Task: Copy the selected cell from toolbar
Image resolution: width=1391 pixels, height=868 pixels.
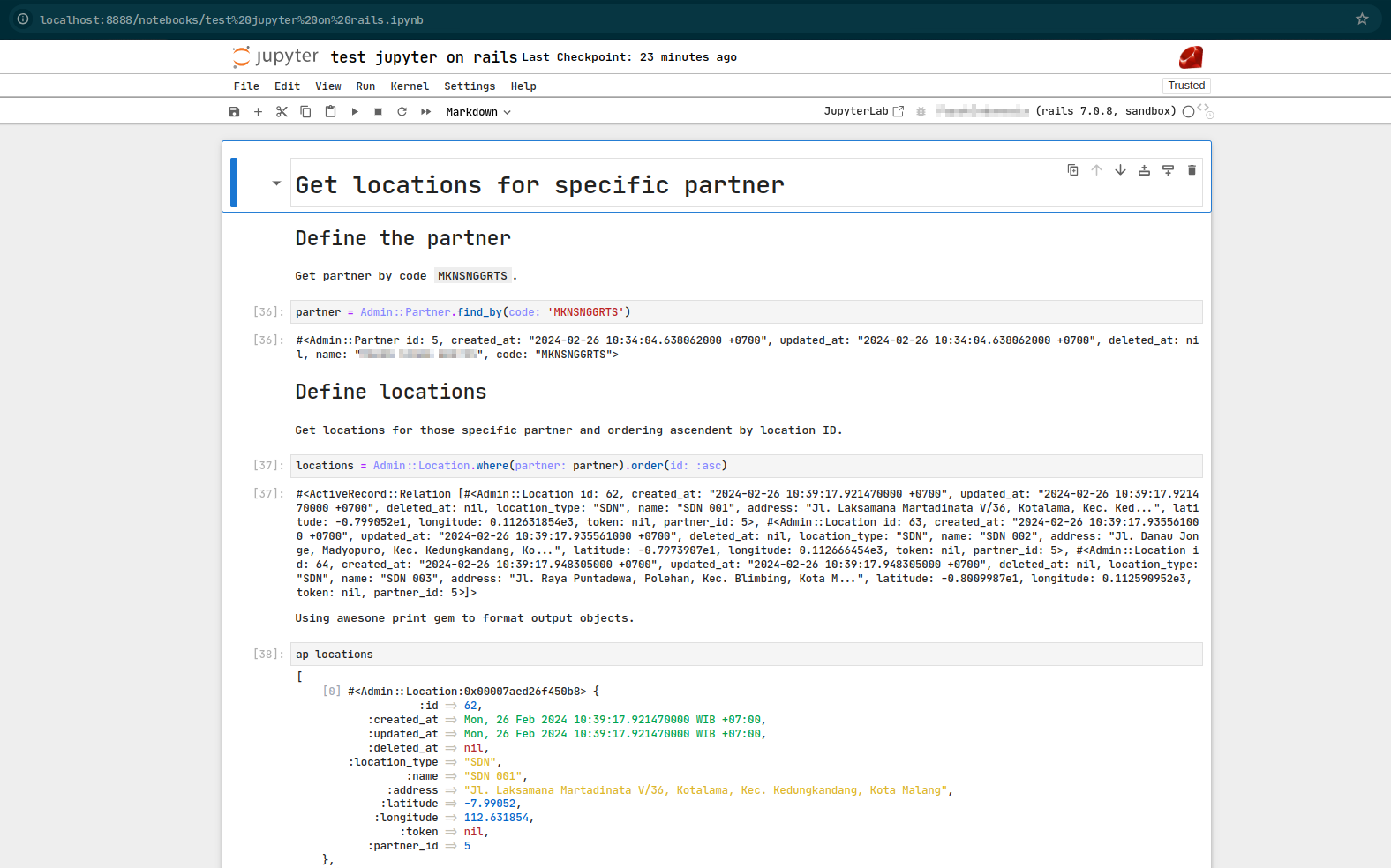Action: (x=305, y=112)
